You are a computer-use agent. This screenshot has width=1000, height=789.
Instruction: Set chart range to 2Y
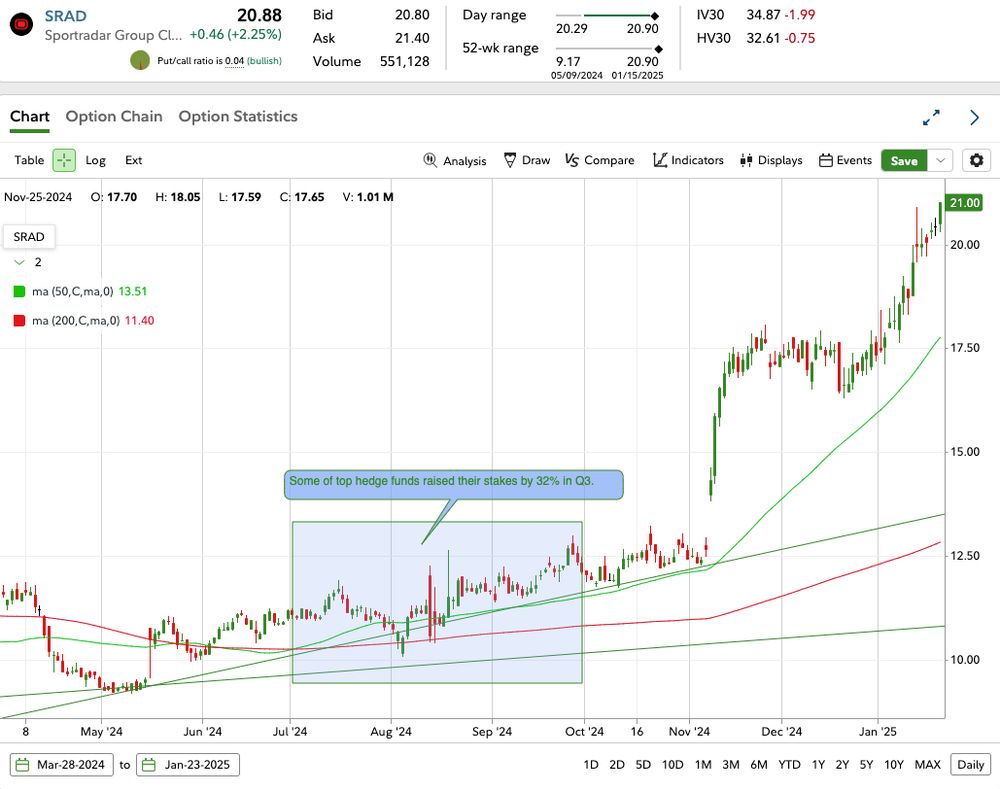tap(842, 765)
